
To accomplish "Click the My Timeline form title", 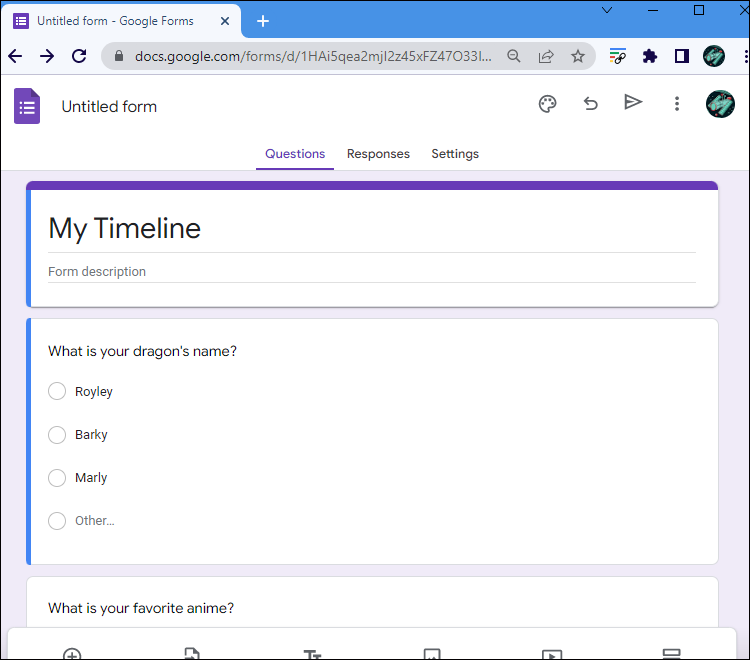I will pos(124,229).
